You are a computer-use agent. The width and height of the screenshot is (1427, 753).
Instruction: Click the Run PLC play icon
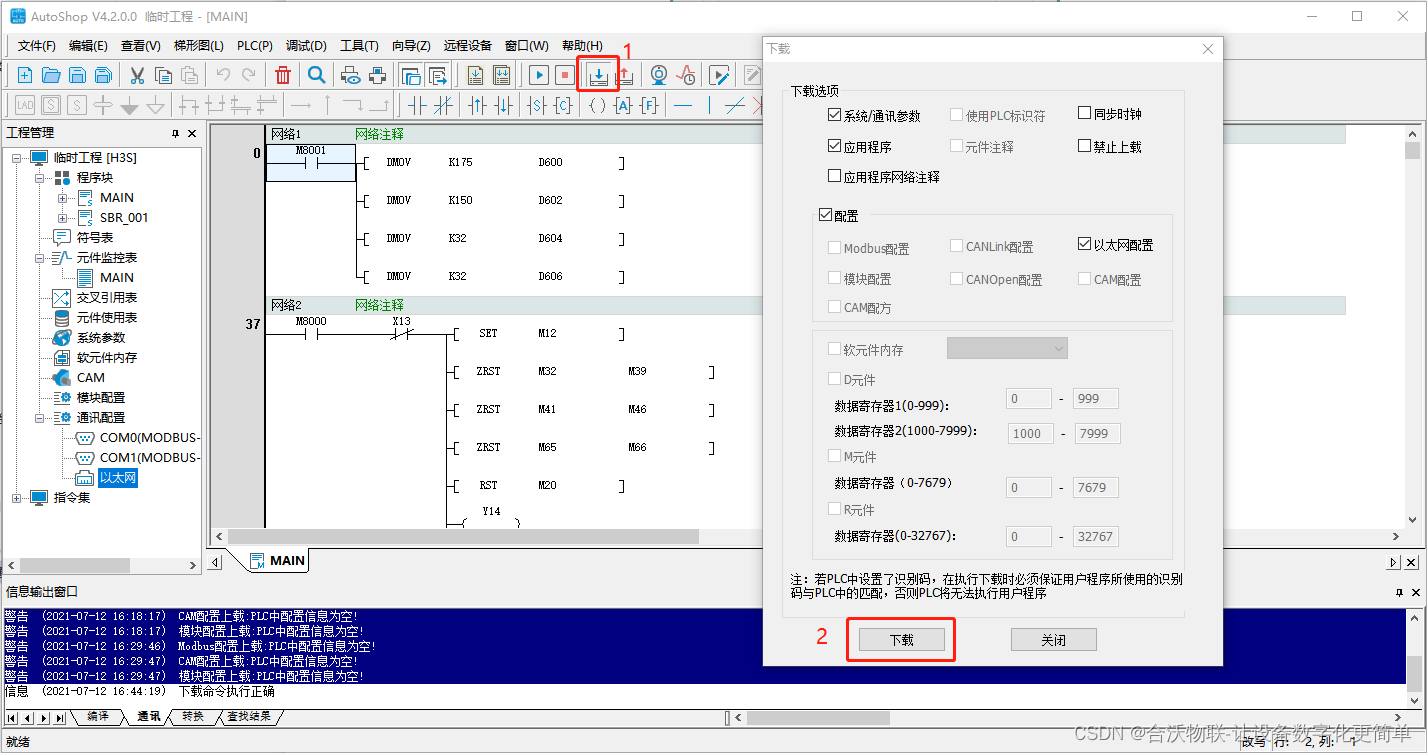pyautogui.click(x=539, y=75)
